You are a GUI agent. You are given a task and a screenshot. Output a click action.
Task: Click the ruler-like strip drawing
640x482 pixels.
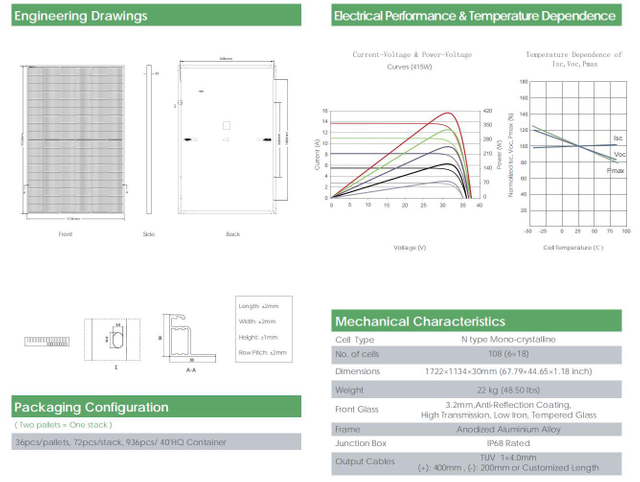pos(47,342)
